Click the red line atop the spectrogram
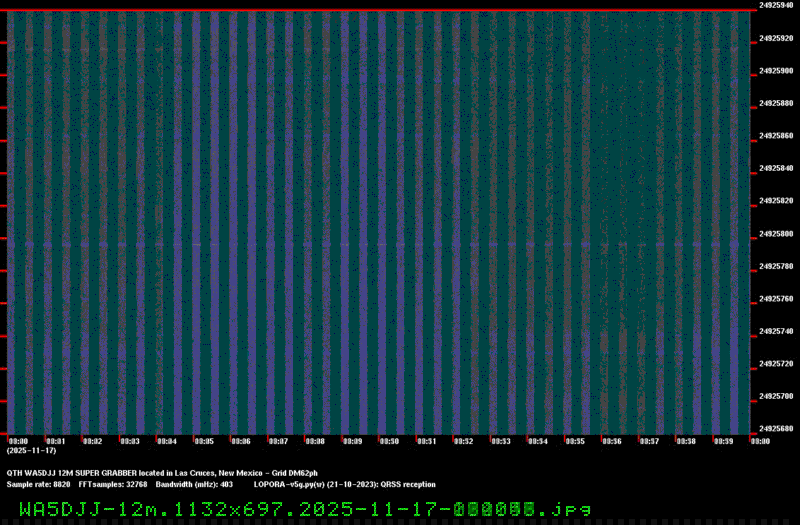The image size is (800, 525). point(375,11)
